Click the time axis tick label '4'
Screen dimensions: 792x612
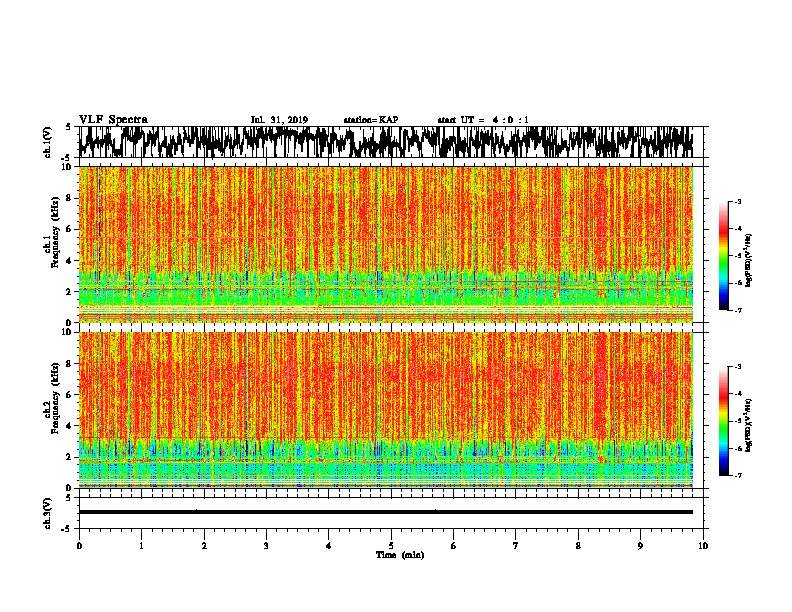[329, 546]
